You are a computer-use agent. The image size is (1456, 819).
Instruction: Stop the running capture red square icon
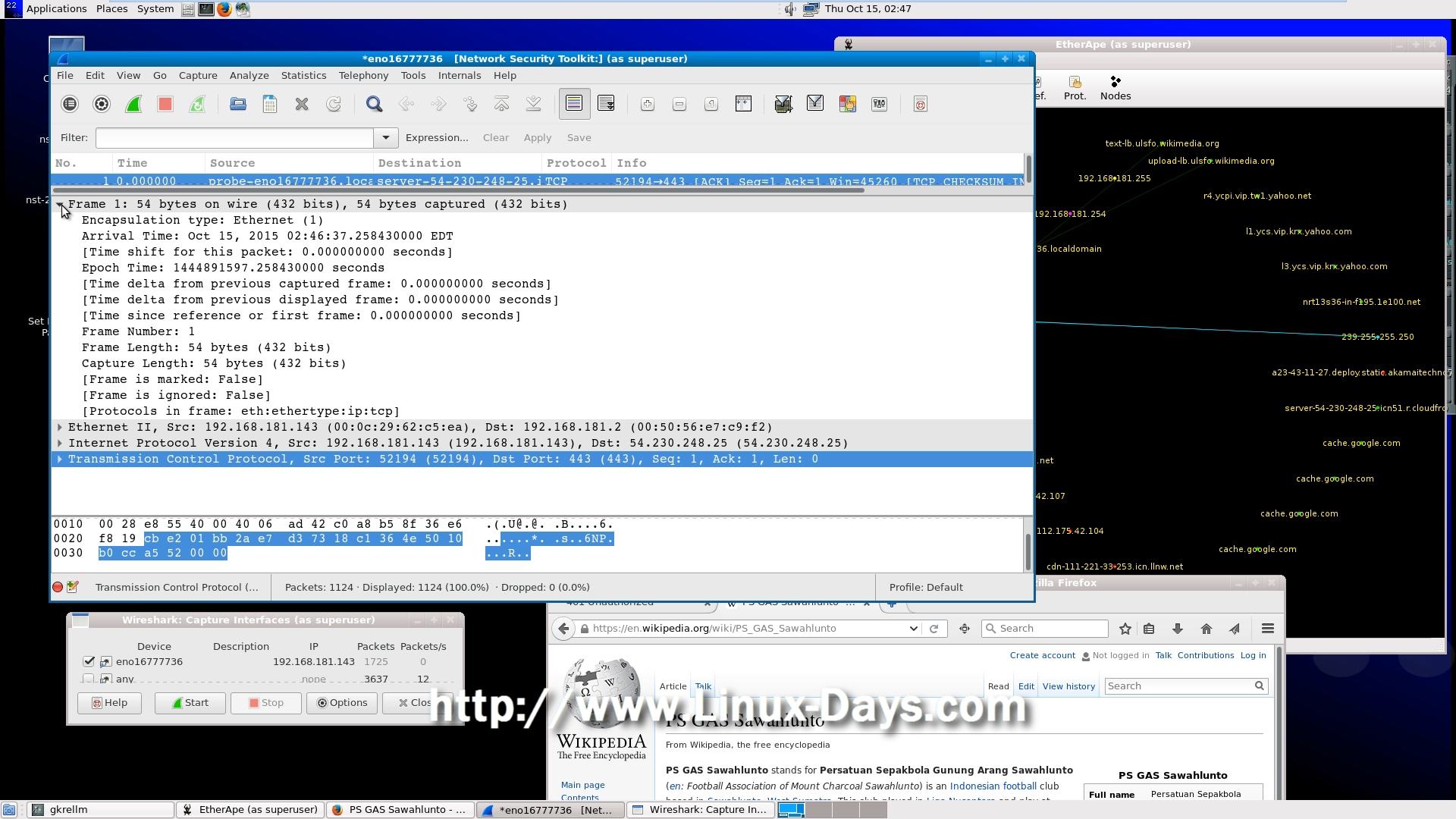tap(165, 104)
